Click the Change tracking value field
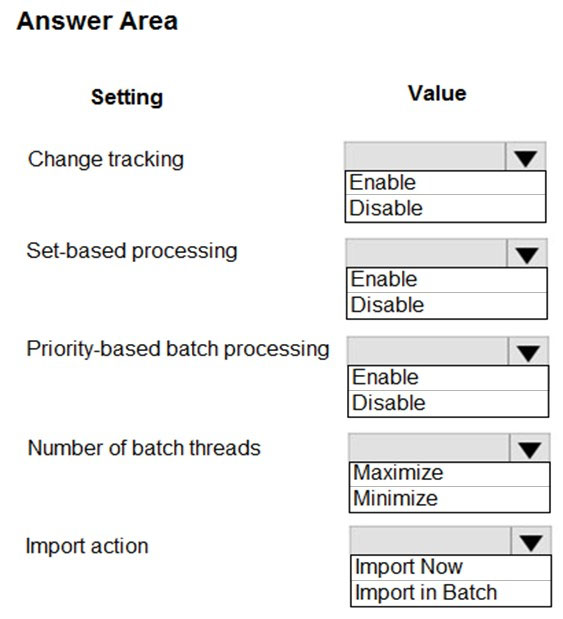This screenshot has height=619, width=563. [x=425, y=157]
